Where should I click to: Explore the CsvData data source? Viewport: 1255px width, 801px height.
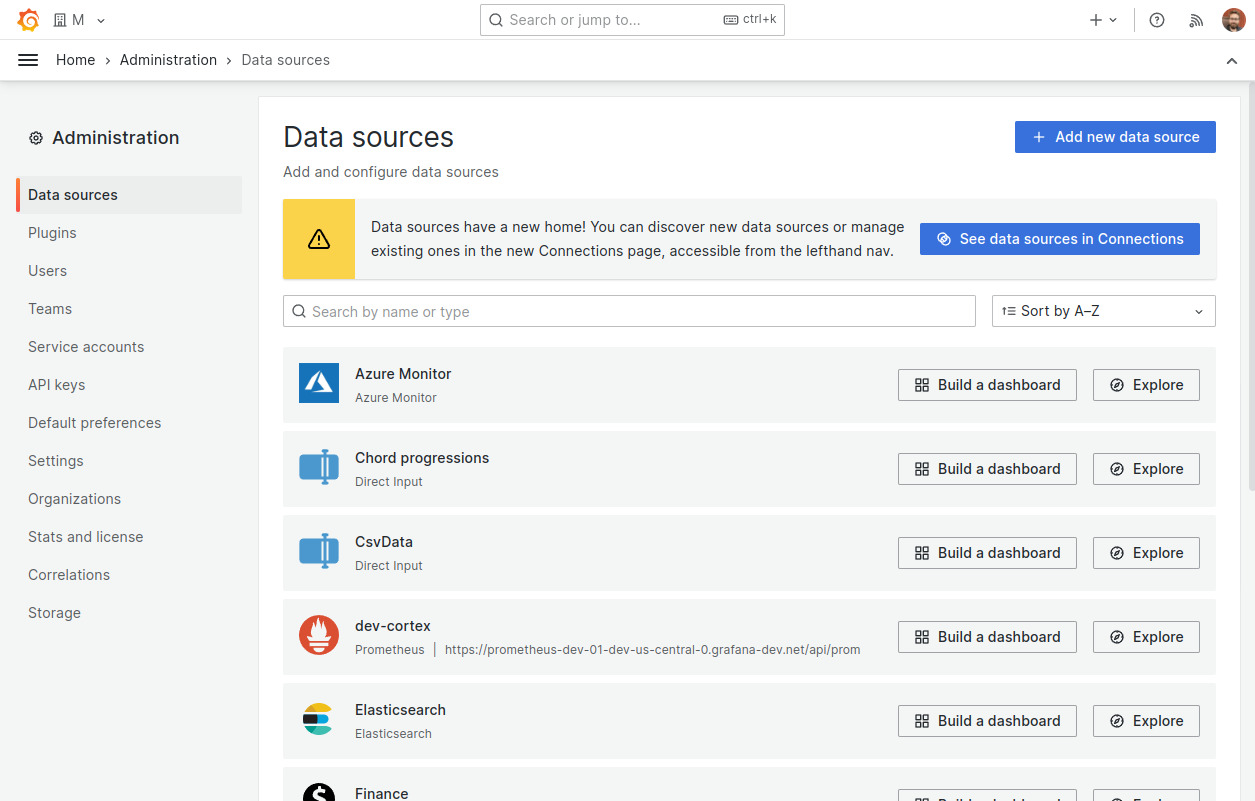[x=1146, y=553]
